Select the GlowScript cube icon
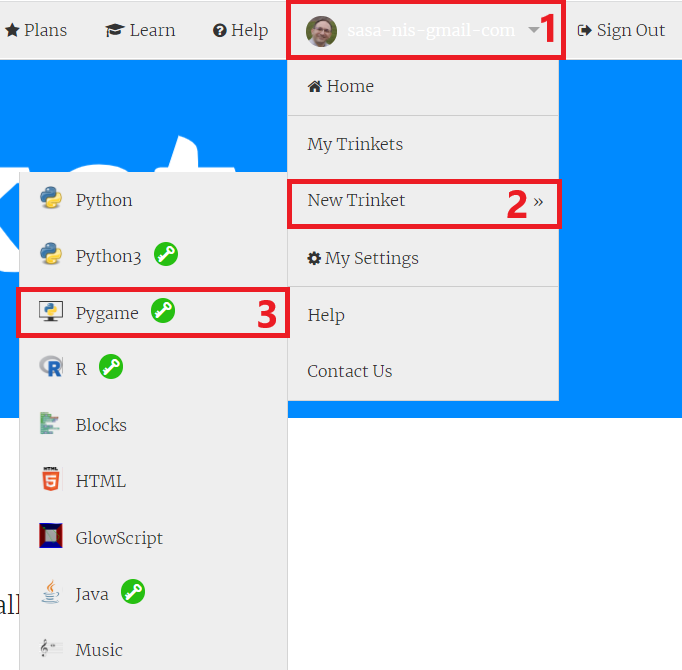Image resolution: width=682 pixels, height=670 pixels. (x=51, y=536)
